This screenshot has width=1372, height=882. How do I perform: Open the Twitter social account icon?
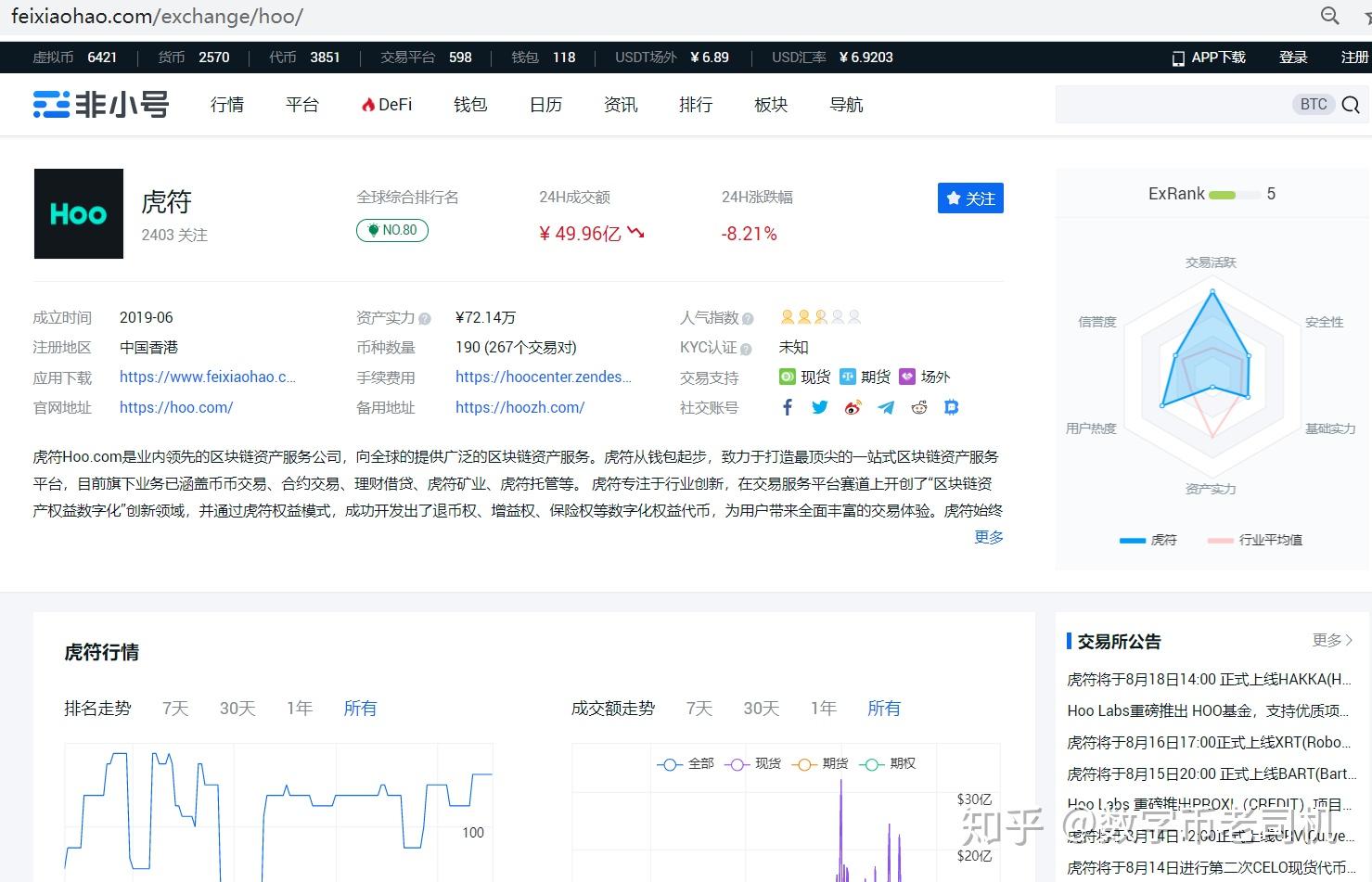[820, 407]
